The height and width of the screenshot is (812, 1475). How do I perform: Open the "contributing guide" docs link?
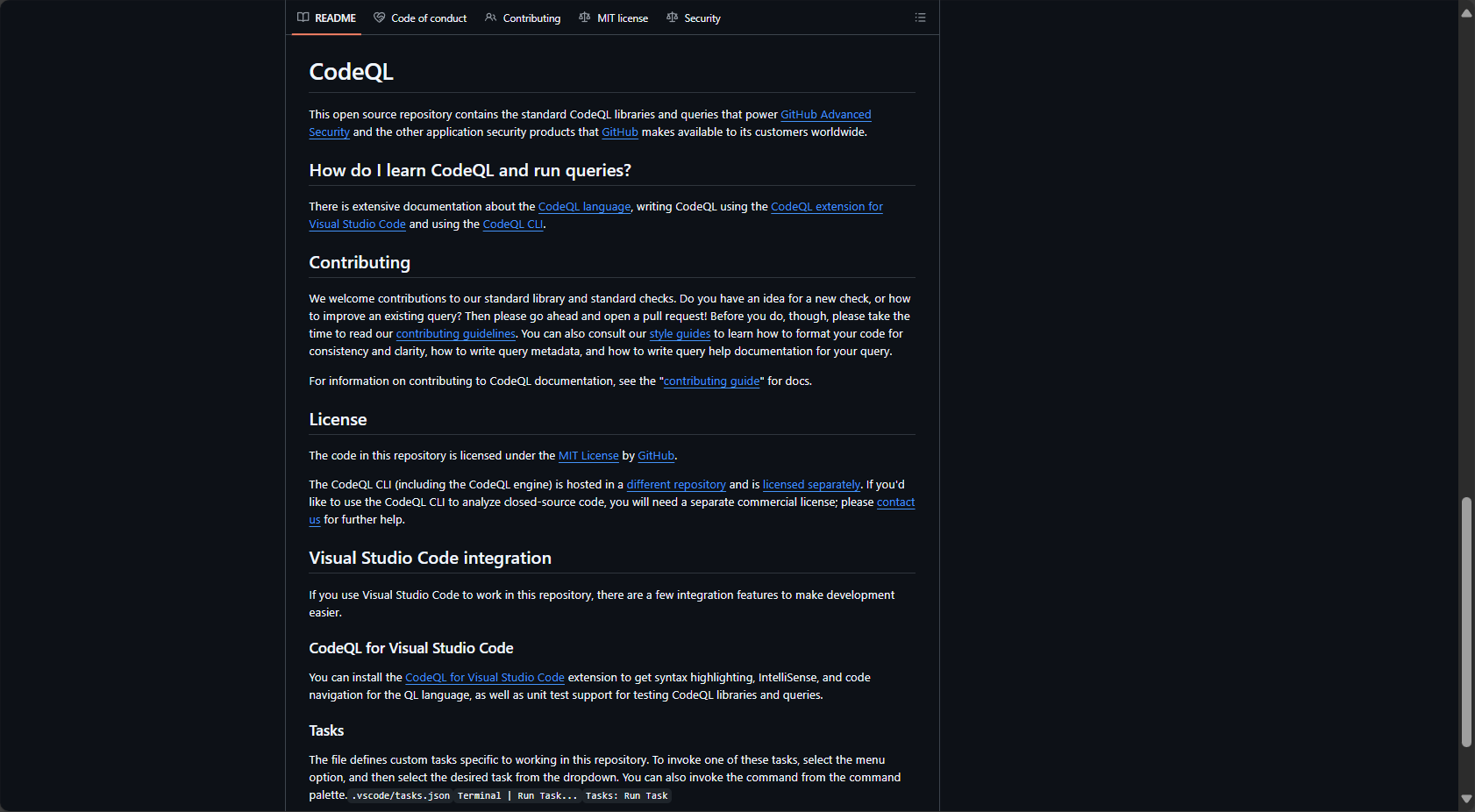point(711,381)
